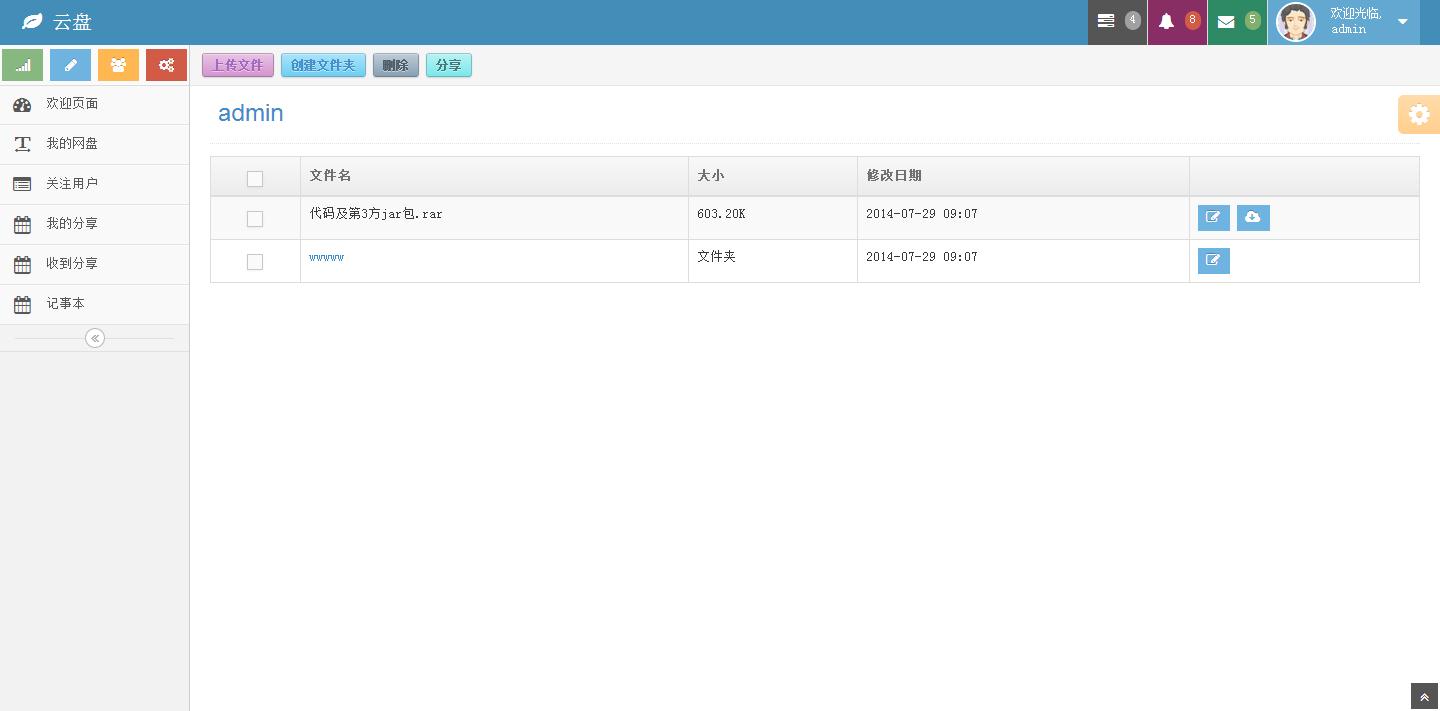Click the green signal bars shortcut icon
Screen dimensions: 1440x711
click(x=23, y=65)
